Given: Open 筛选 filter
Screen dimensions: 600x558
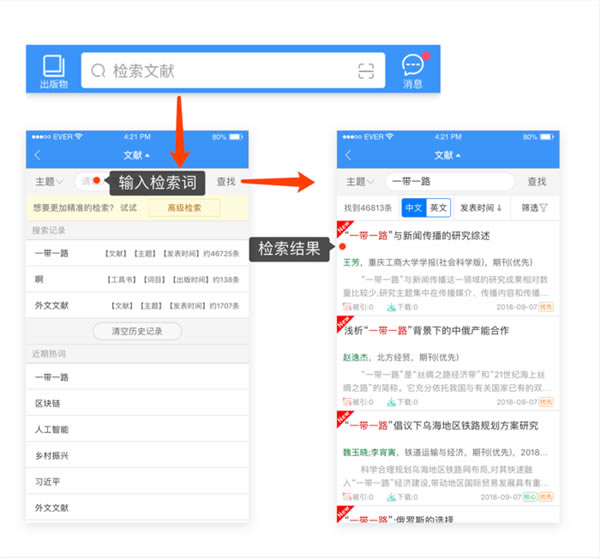Looking at the screenshot, I should tap(534, 208).
